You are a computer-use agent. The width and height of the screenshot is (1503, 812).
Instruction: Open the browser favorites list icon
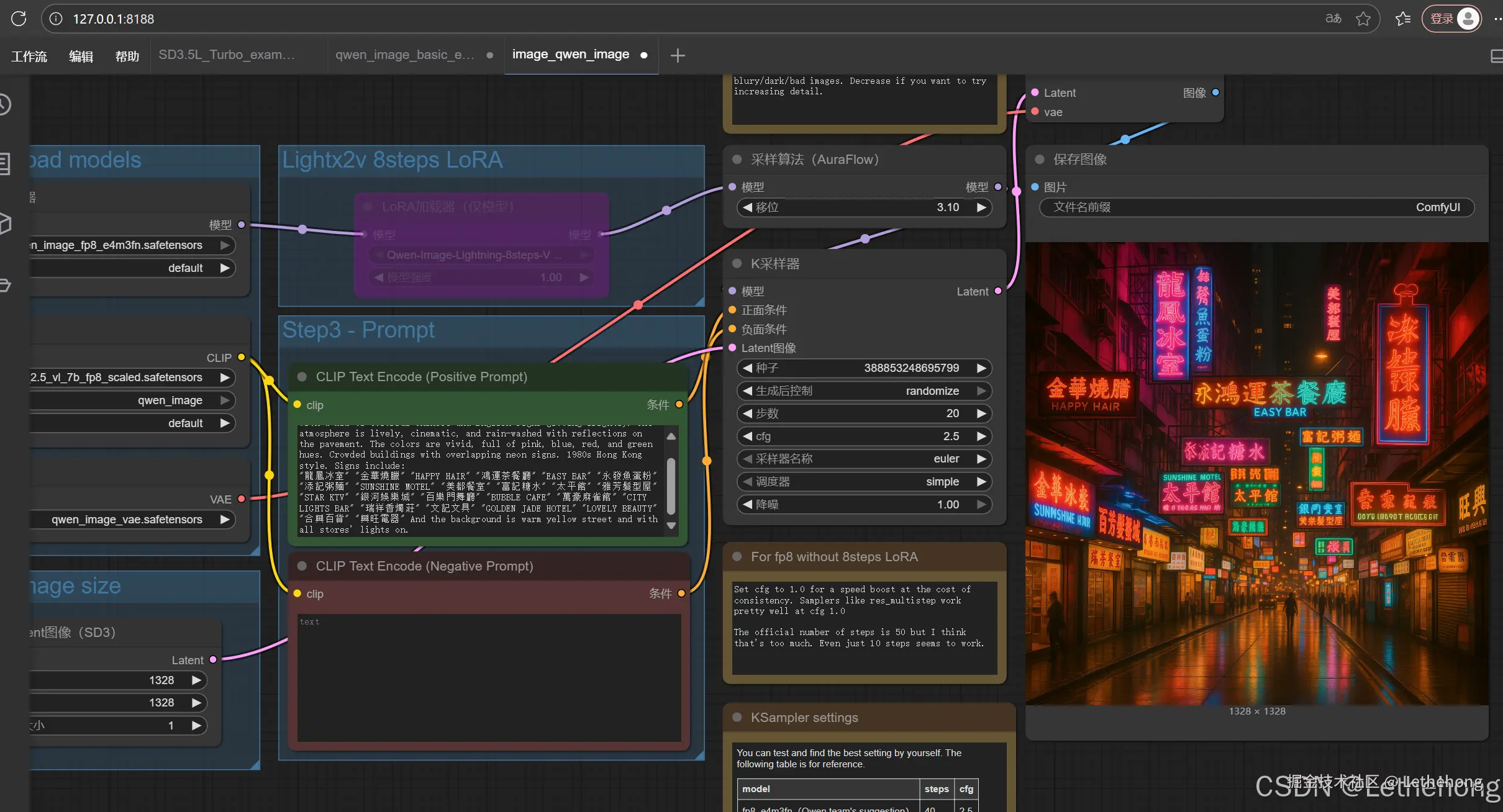click(x=1402, y=19)
